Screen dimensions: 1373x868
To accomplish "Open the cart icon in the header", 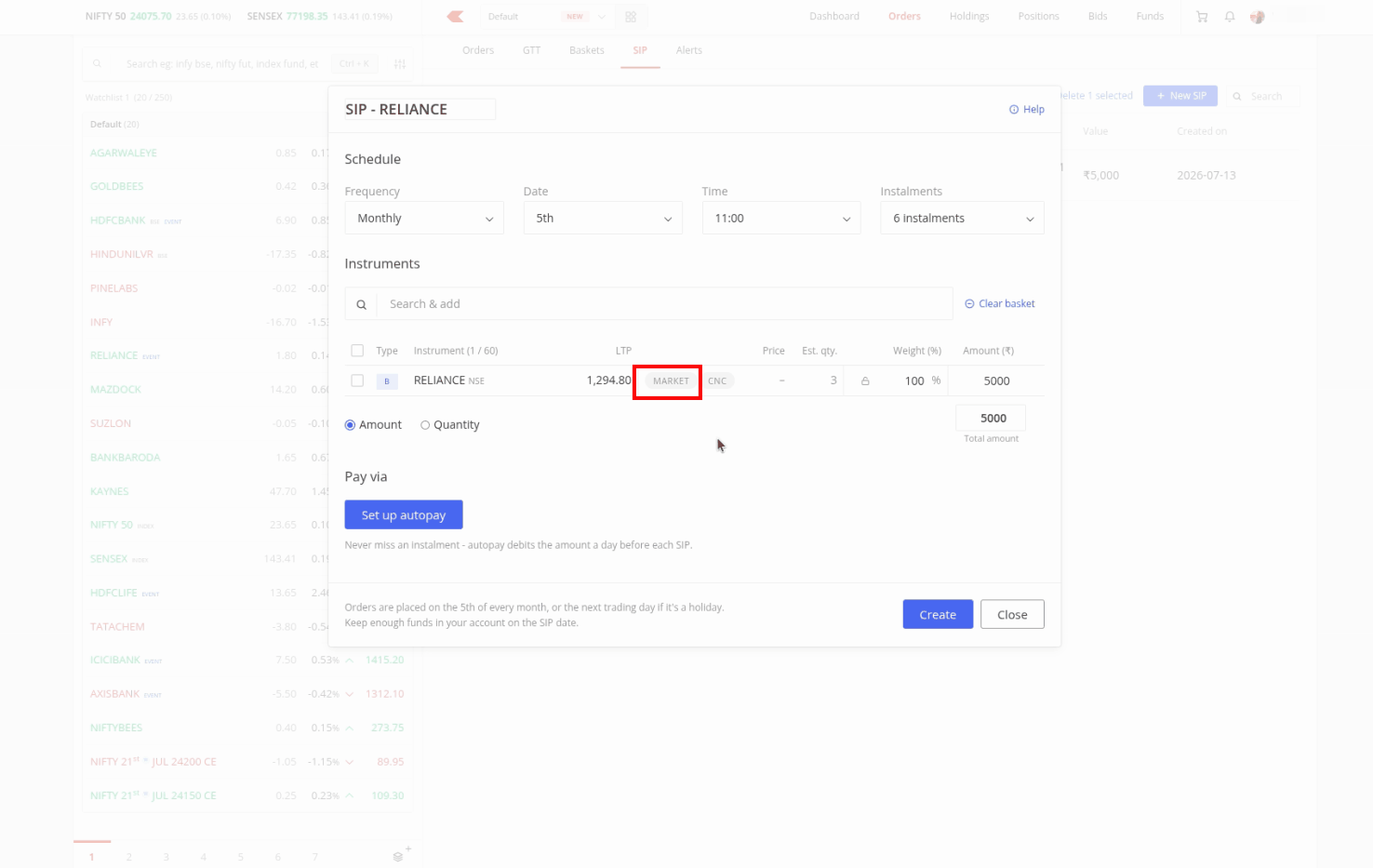I will [1202, 17].
